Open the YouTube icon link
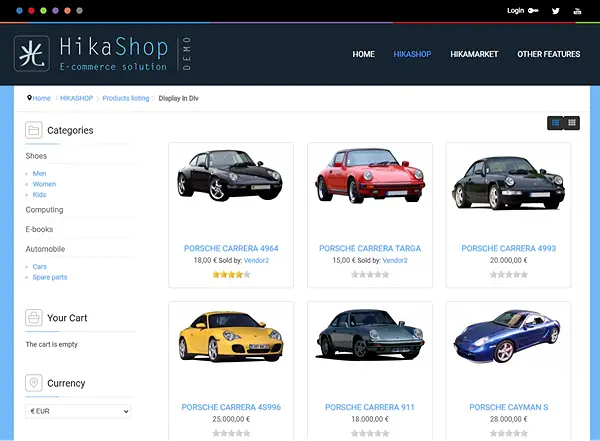This screenshot has height=441, width=600. [577, 11]
